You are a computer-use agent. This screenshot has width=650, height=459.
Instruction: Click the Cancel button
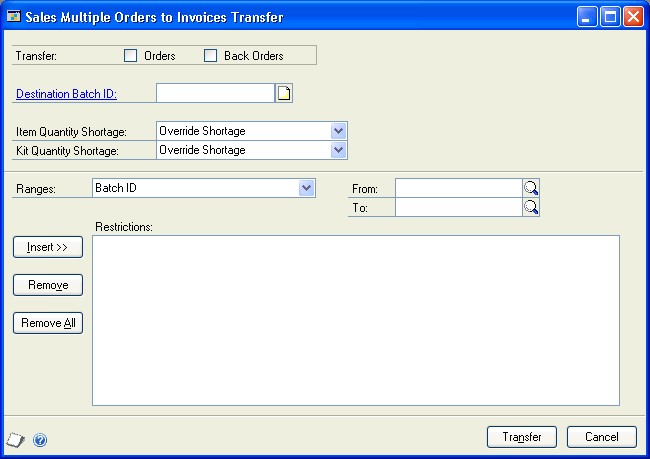[x=601, y=437]
